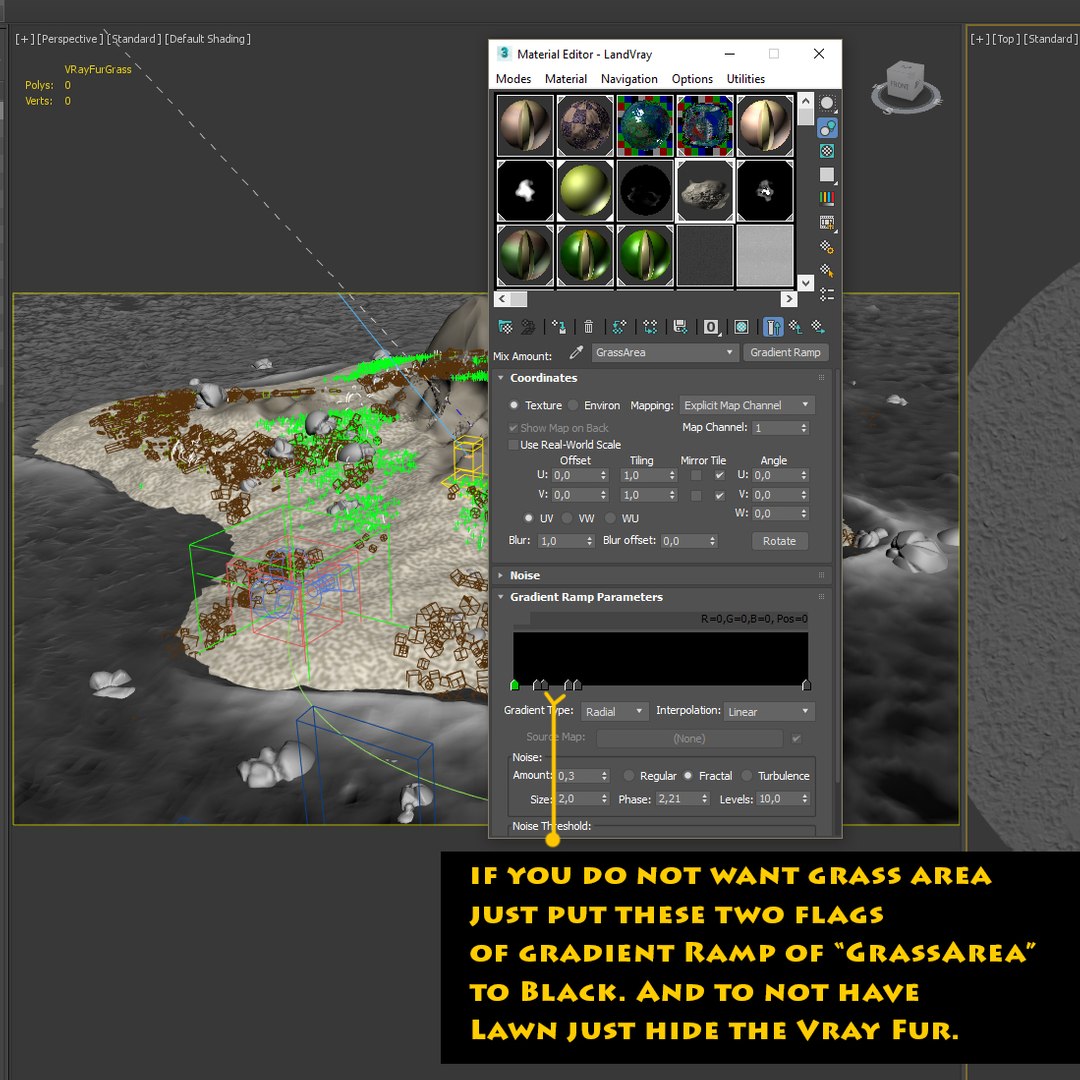
Task: Select the green gradient flag at start
Action: [x=515, y=685]
